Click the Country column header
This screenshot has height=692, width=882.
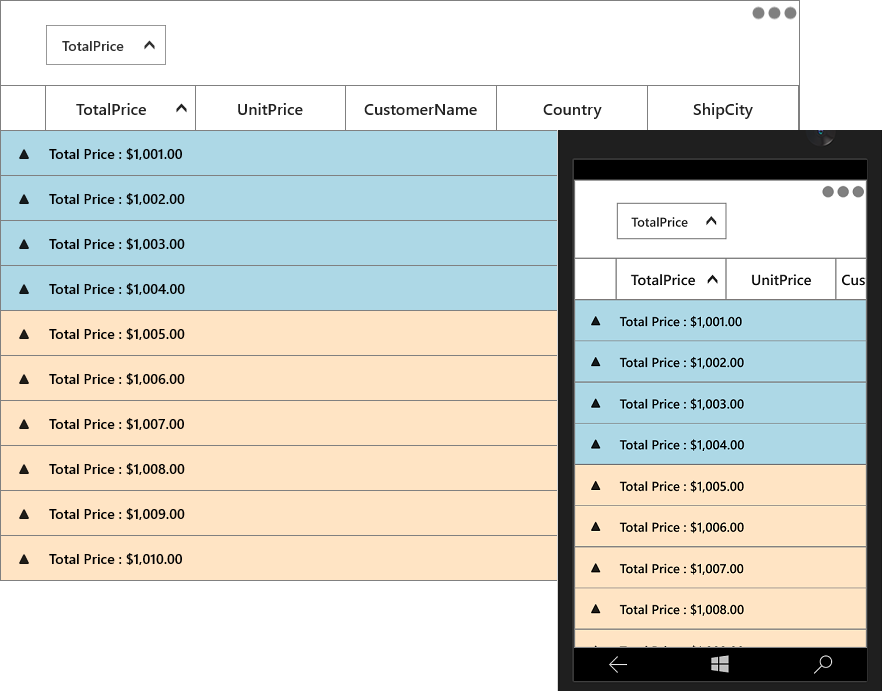pos(572,109)
